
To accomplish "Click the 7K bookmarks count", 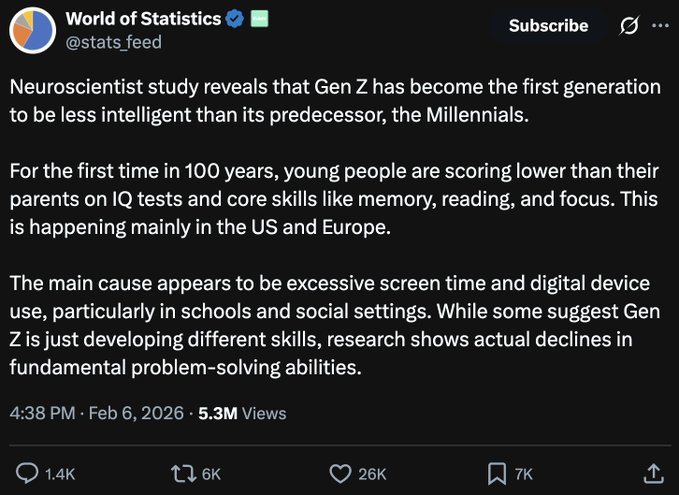I will pos(524,472).
